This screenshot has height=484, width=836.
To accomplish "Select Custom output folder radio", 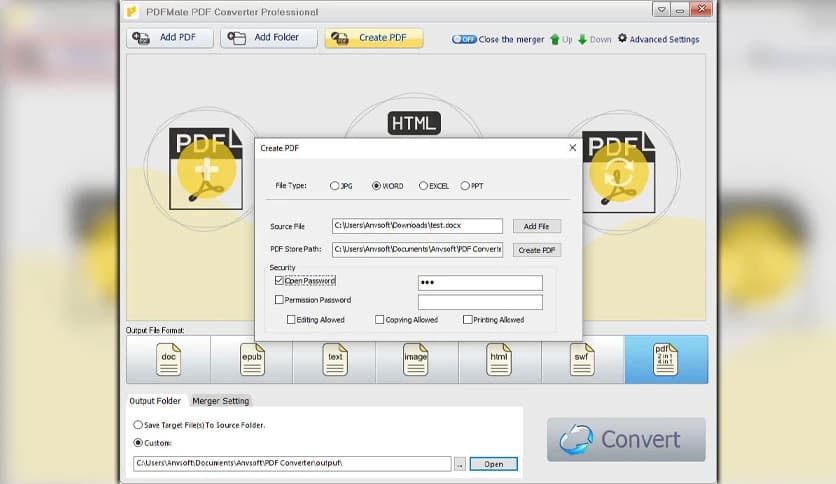I will 138,442.
